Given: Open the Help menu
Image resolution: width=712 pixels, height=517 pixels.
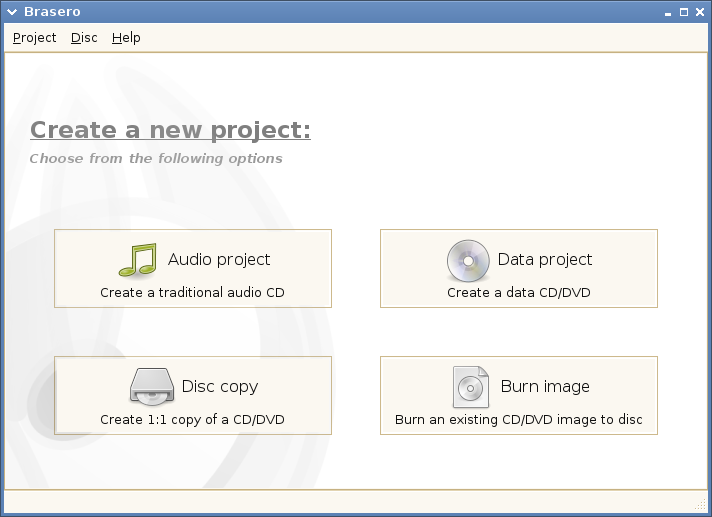Looking at the screenshot, I should pyautogui.click(x=126, y=38).
